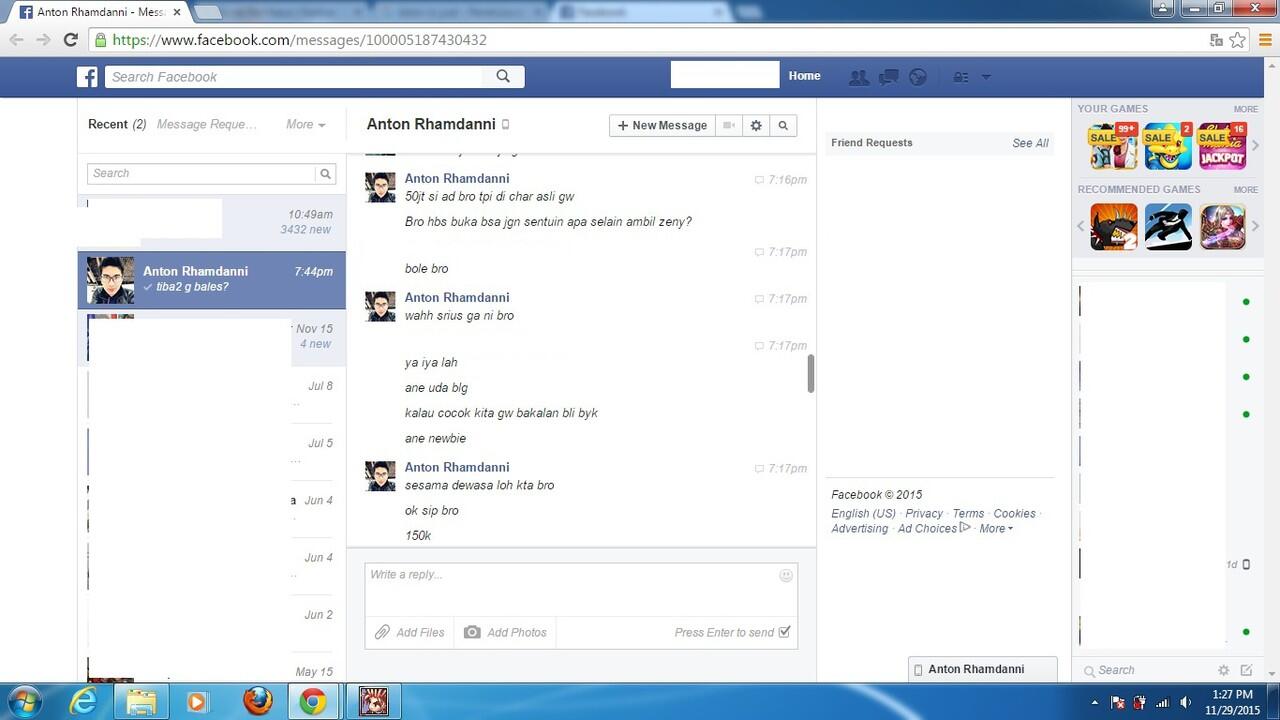Click the Home link in the top bar
Image resolution: width=1280 pixels, height=720 pixels.
pos(804,76)
